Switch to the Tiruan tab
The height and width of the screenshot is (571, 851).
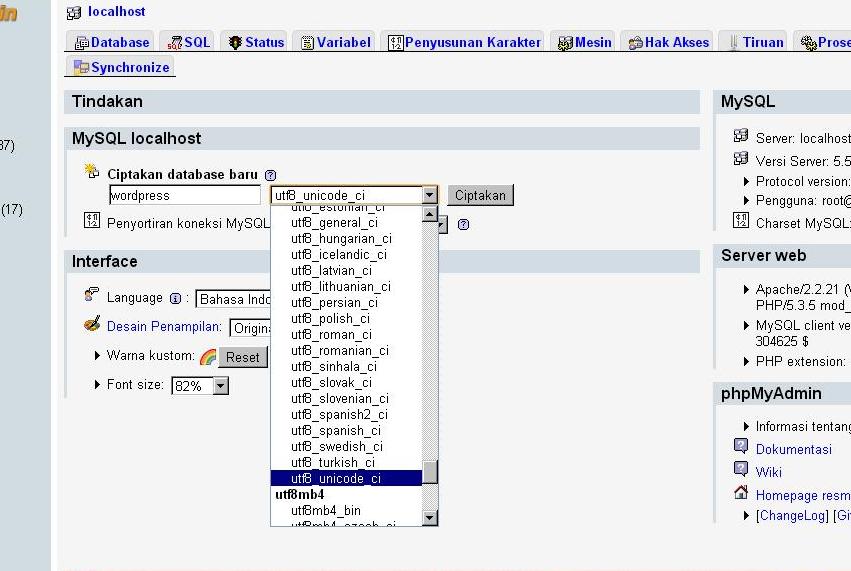(755, 42)
